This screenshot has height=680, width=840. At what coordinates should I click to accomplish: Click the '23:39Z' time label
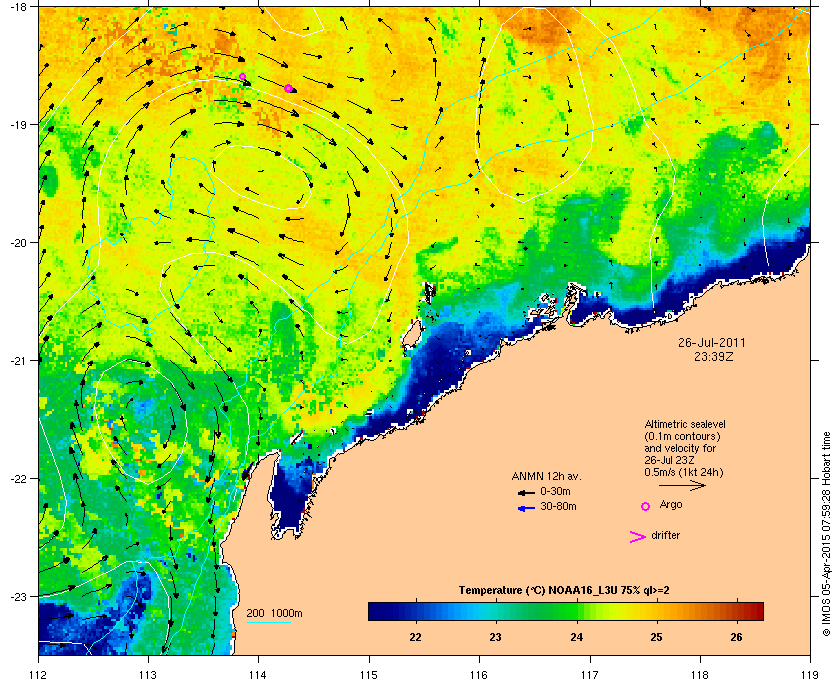click(x=713, y=356)
